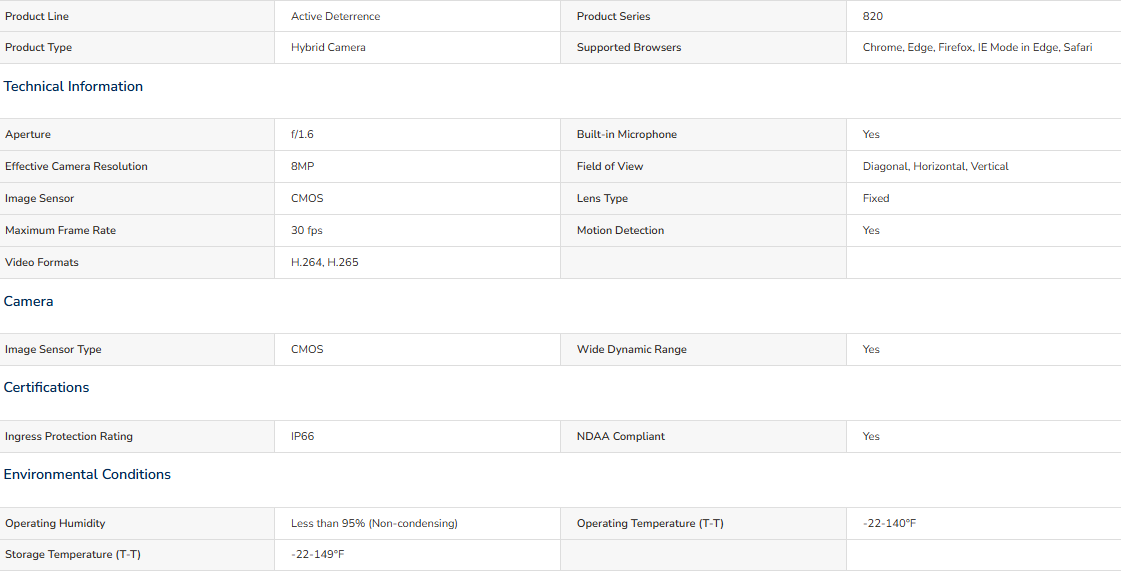Click the Certifications section heading
Image resolution: width=1121 pixels, height=579 pixels.
pos(46,387)
